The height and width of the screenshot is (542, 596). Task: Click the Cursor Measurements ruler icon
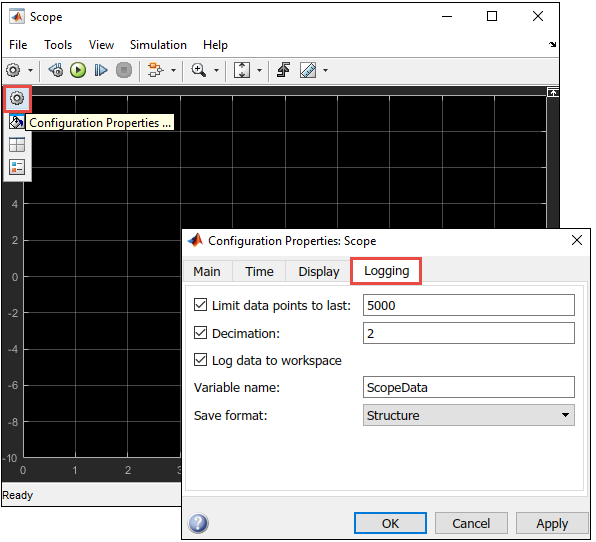[x=308, y=70]
